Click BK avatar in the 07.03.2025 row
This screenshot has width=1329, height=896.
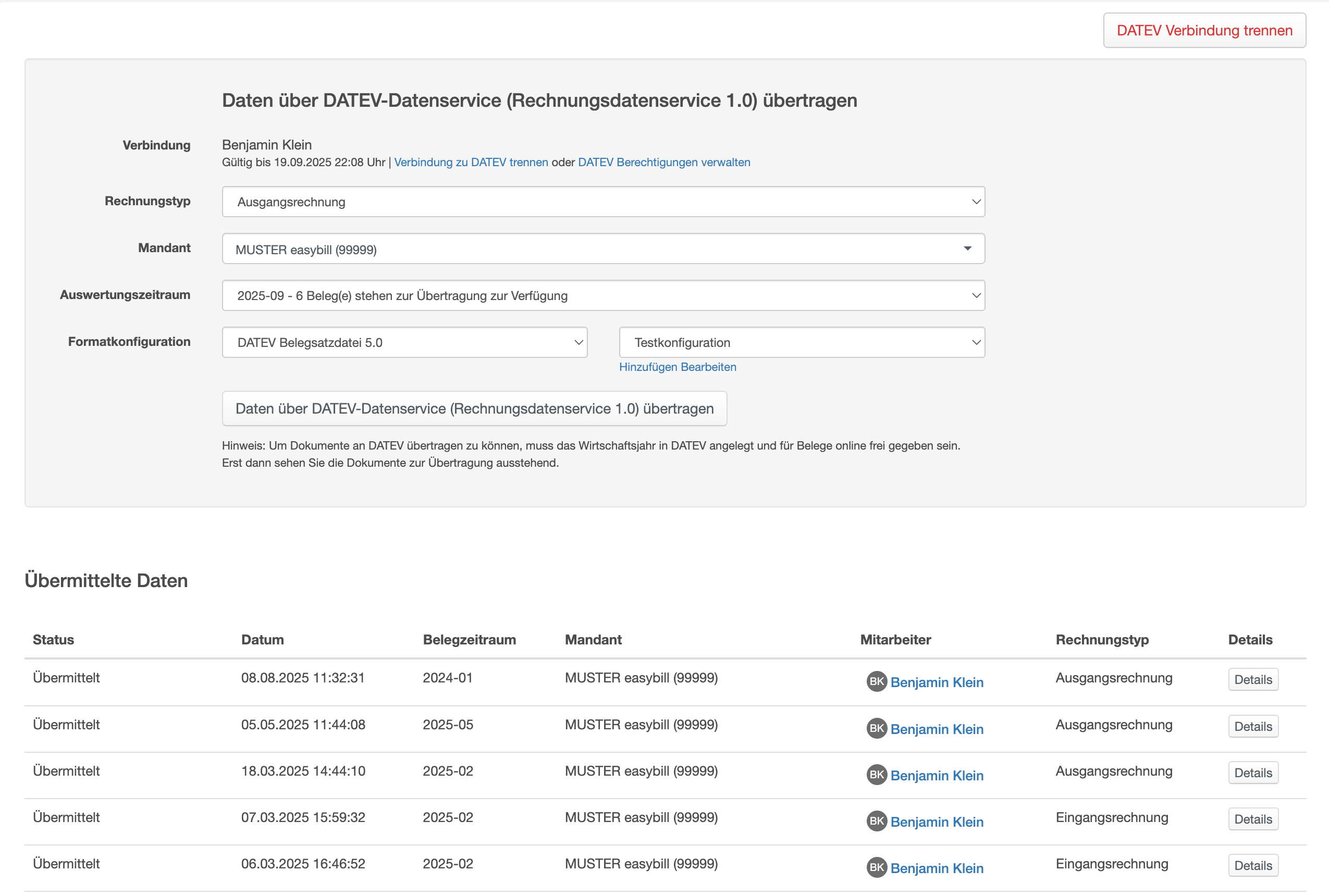tap(876, 820)
